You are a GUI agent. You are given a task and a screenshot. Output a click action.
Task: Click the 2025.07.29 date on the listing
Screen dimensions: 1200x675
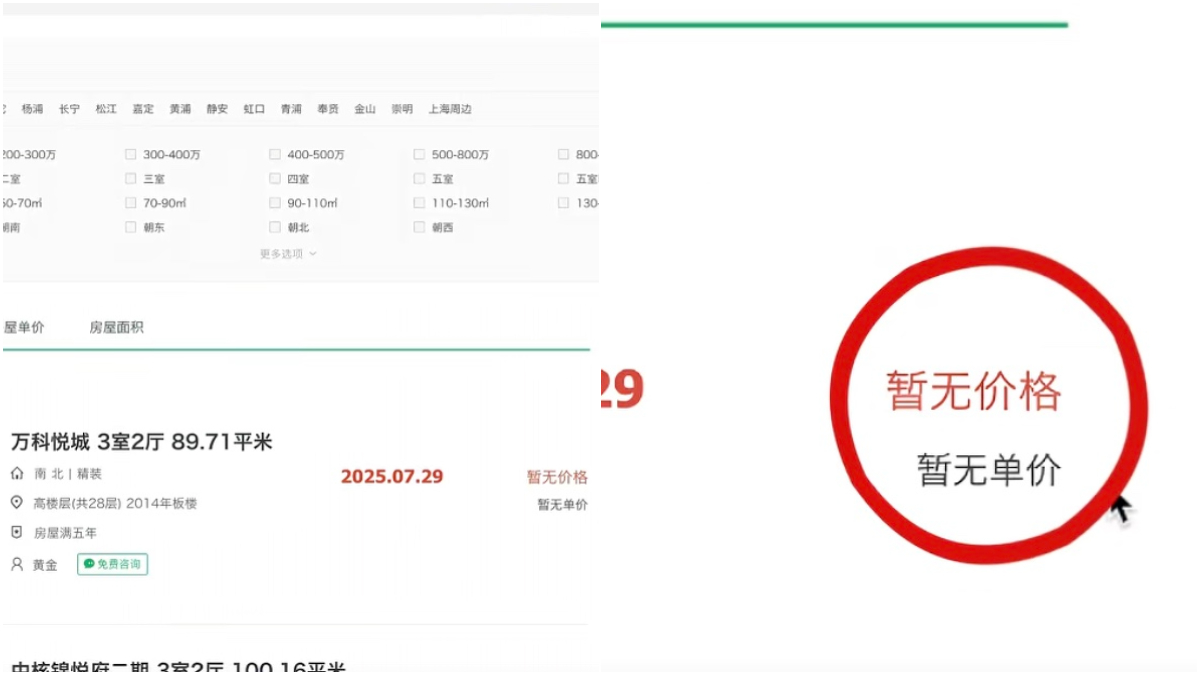pos(391,477)
